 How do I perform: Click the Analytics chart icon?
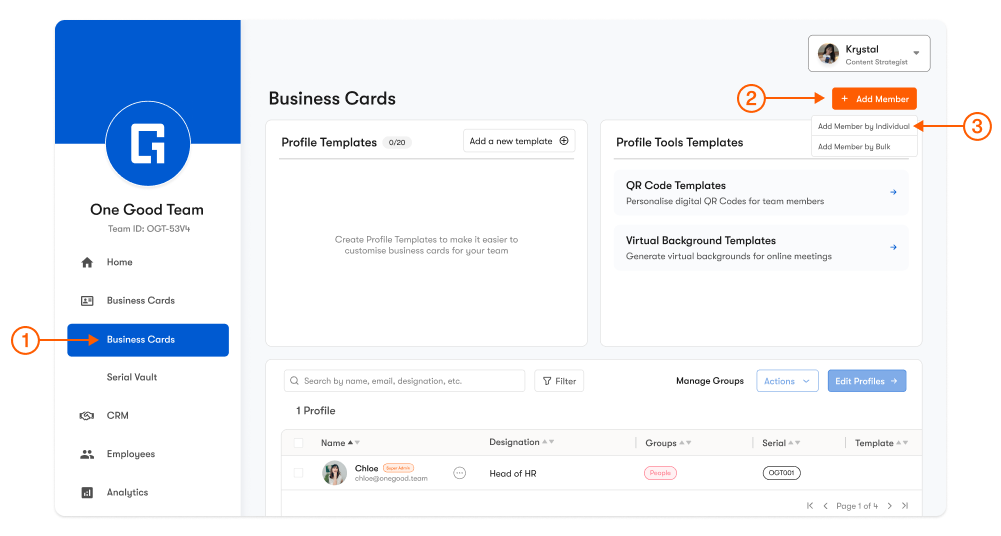pyautogui.click(x=87, y=493)
